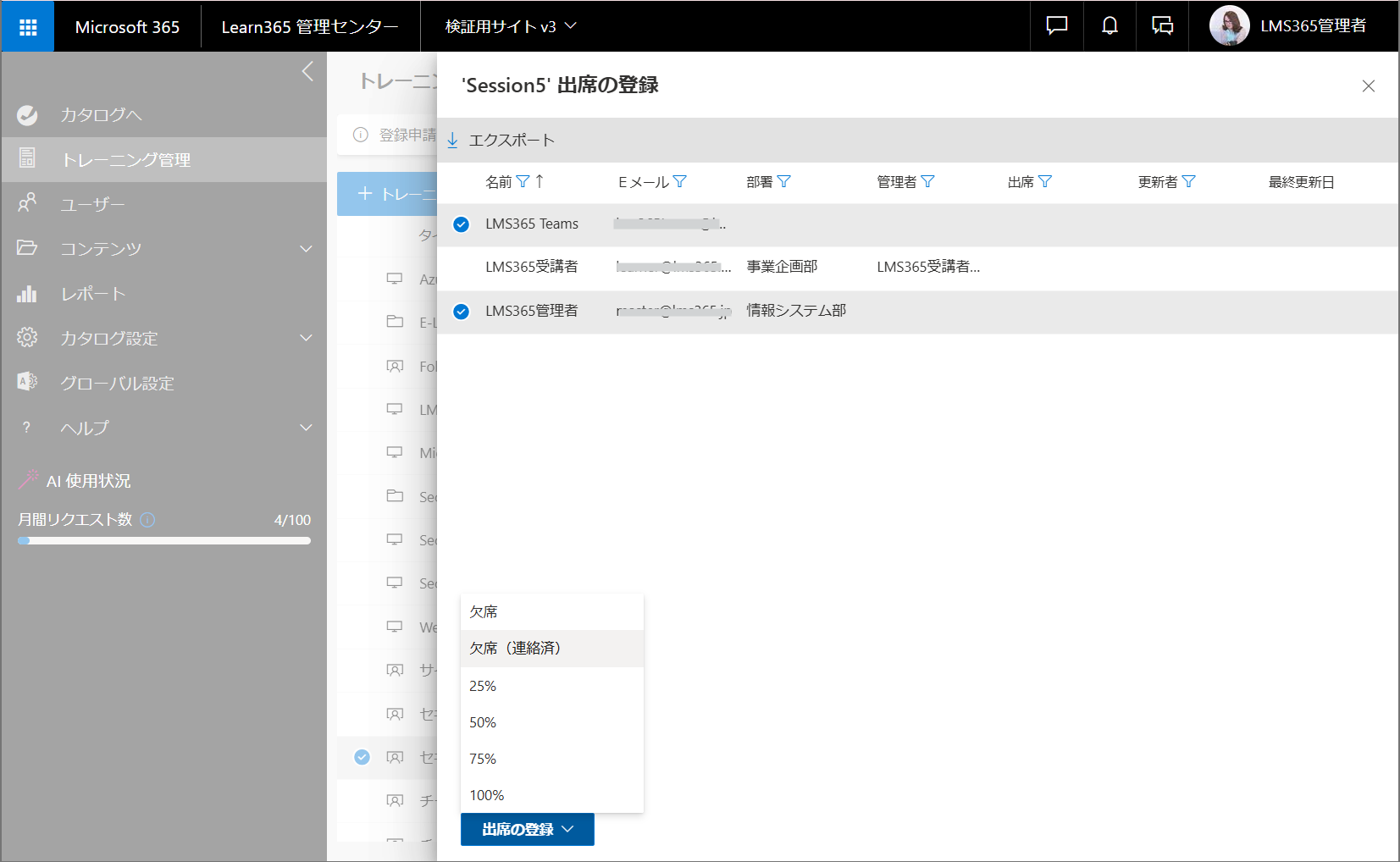Choose 100% attendance option

pos(552,795)
